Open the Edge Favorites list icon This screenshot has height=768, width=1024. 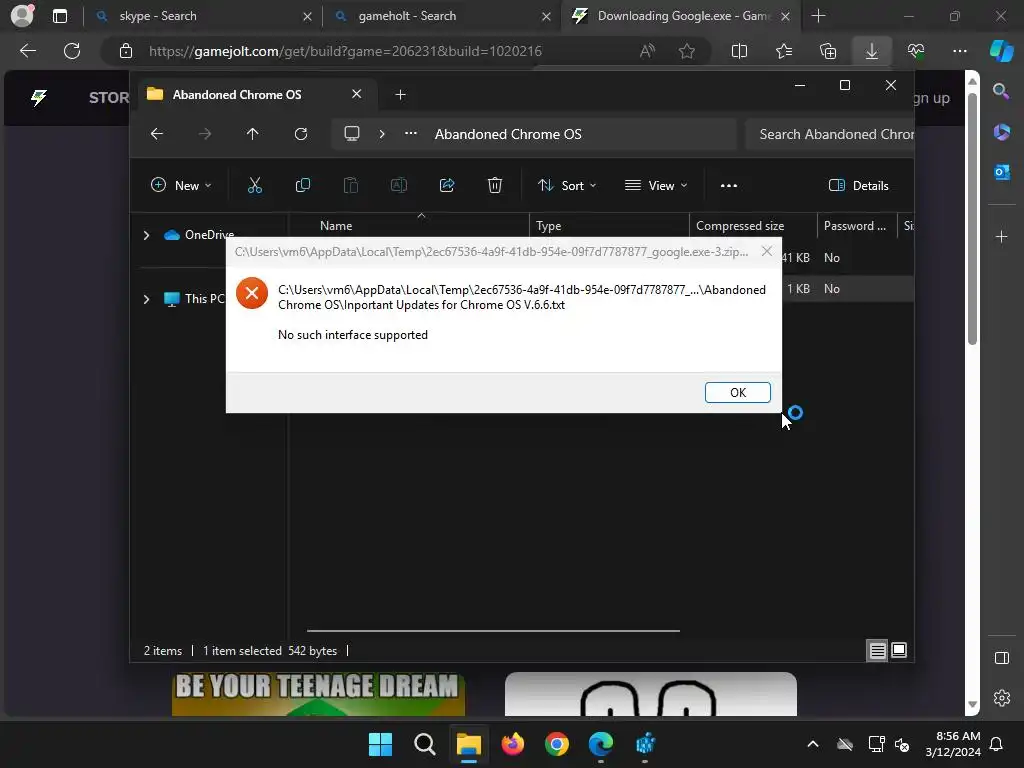pyautogui.click(x=784, y=51)
